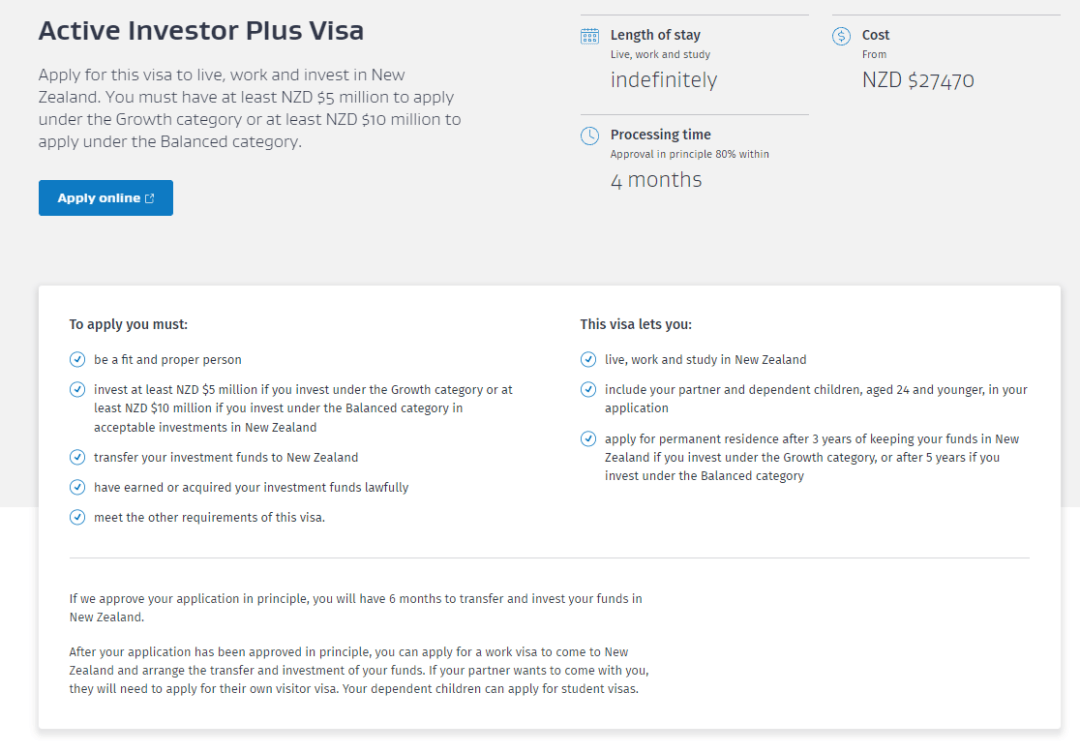This screenshot has height=753, width=1080.
Task: Click the Processing time label
Action: click(660, 135)
